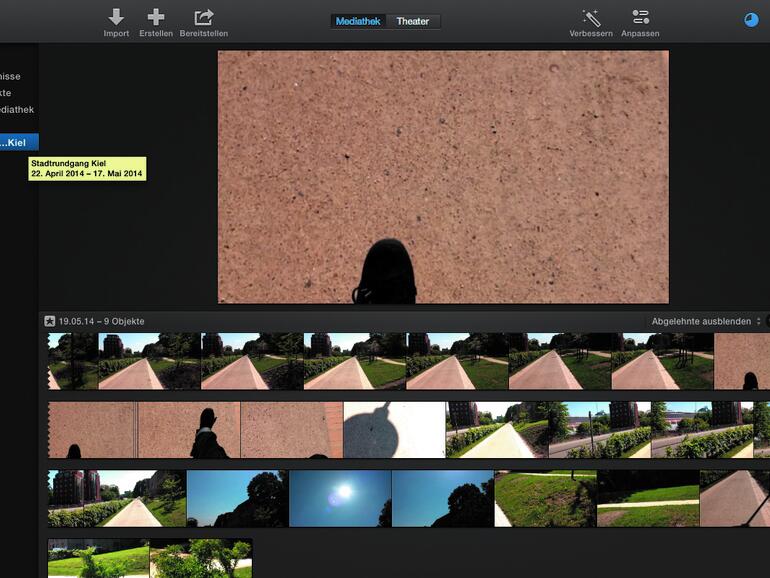Click the event title 19.05.14 – 9 Objekte

tap(101, 321)
